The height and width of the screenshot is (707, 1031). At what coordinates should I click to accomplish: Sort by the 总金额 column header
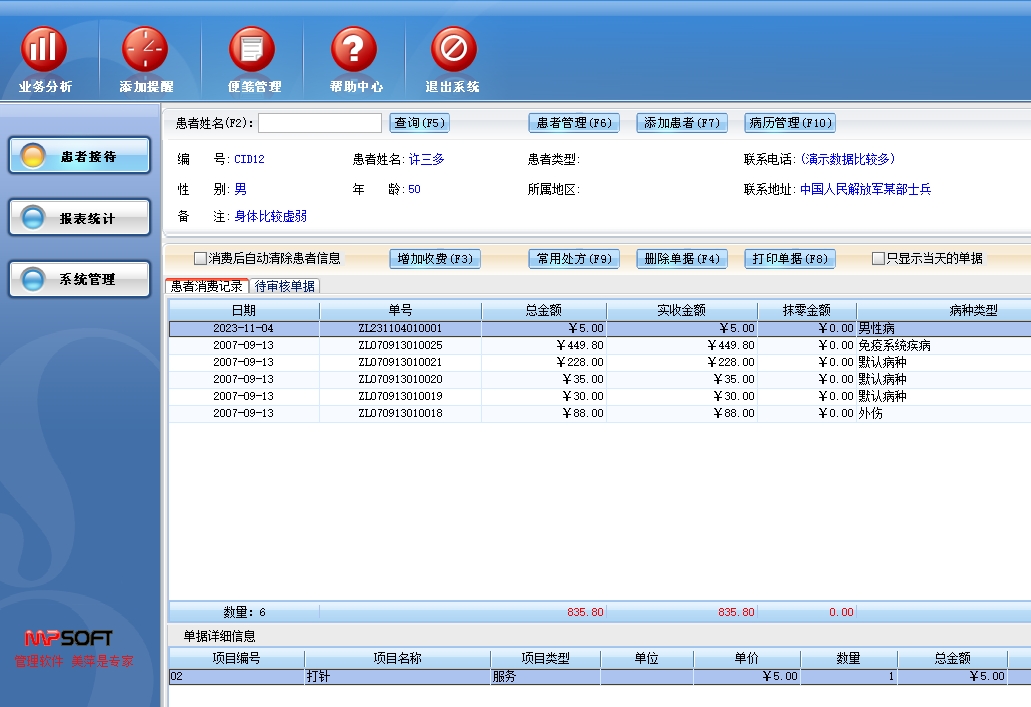click(x=543, y=311)
